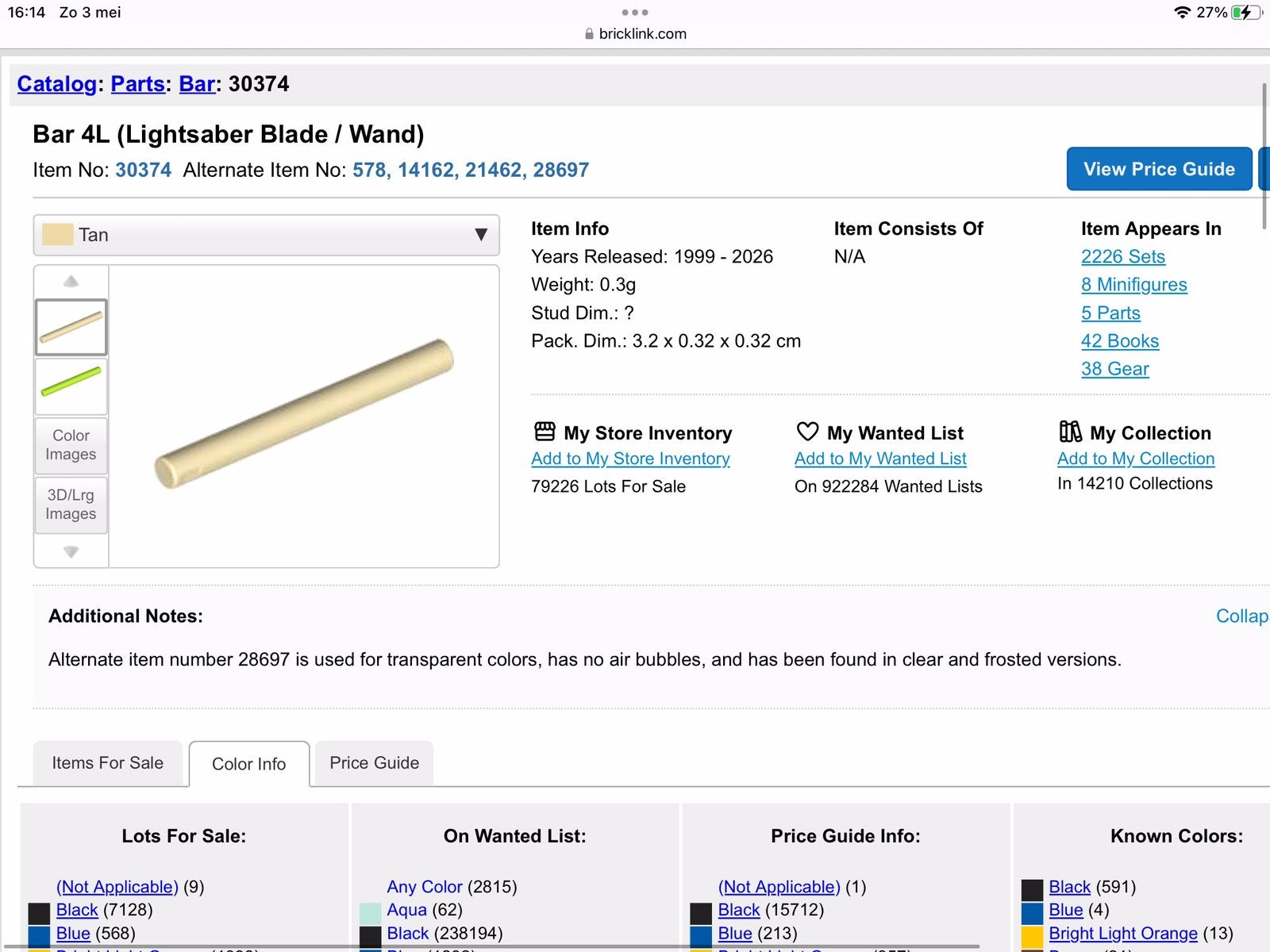This screenshot has height=952, width=1270.
Task: Click the large tan bar image
Action: click(x=304, y=413)
